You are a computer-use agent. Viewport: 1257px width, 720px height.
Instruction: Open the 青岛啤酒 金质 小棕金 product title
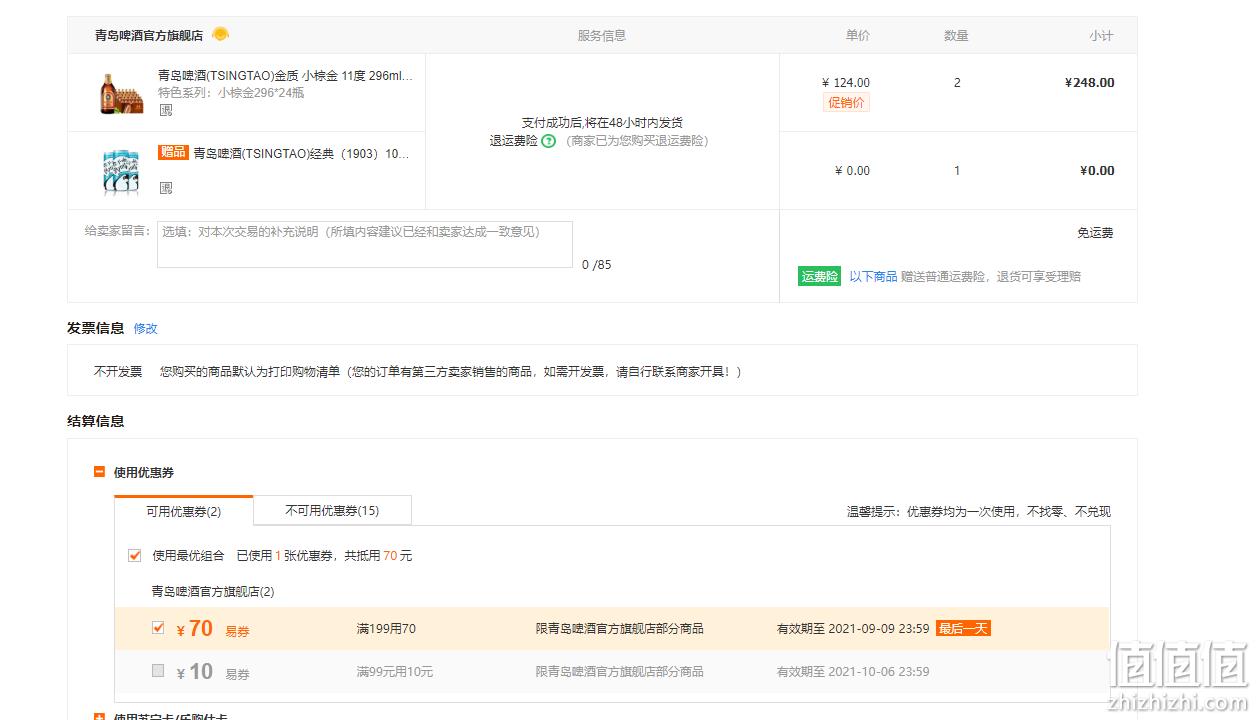pyautogui.click(x=285, y=75)
